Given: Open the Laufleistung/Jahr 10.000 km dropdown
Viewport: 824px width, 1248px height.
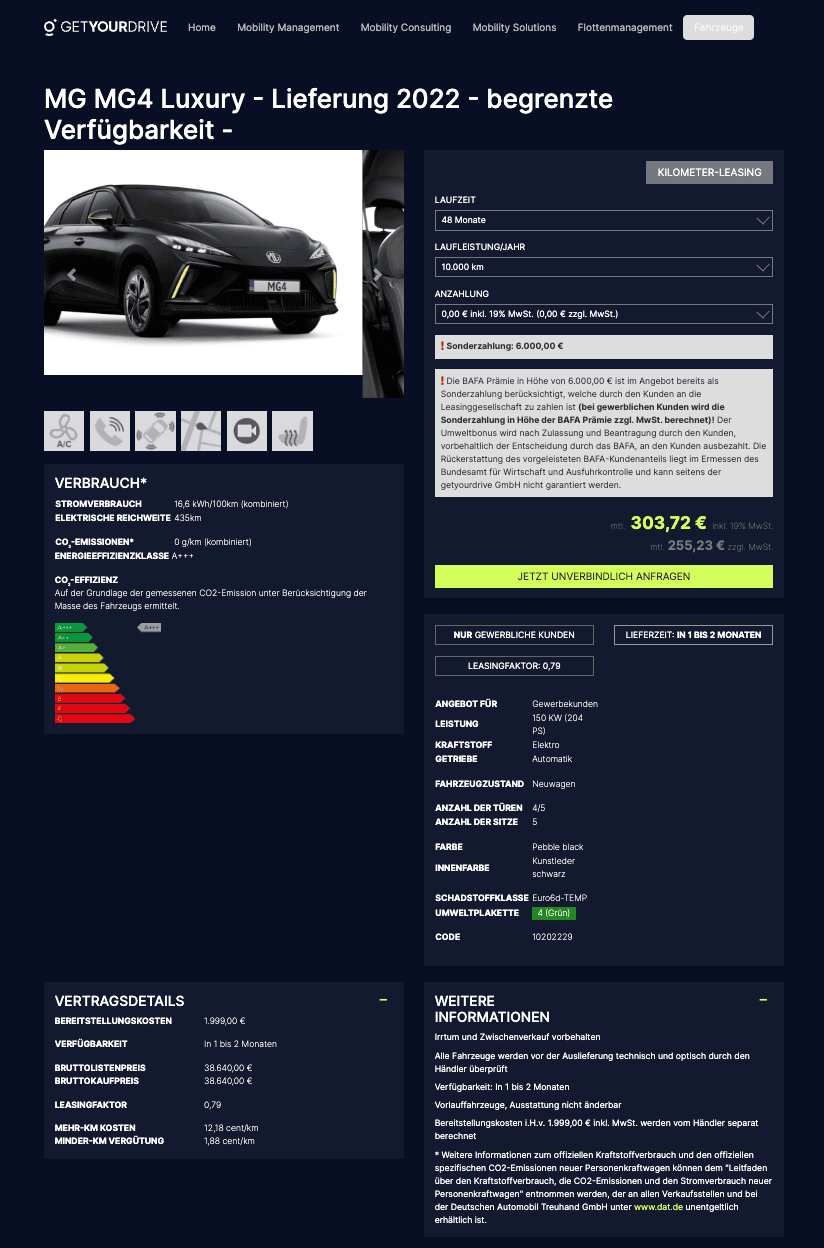Looking at the screenshot, I should tap(604, 267).
